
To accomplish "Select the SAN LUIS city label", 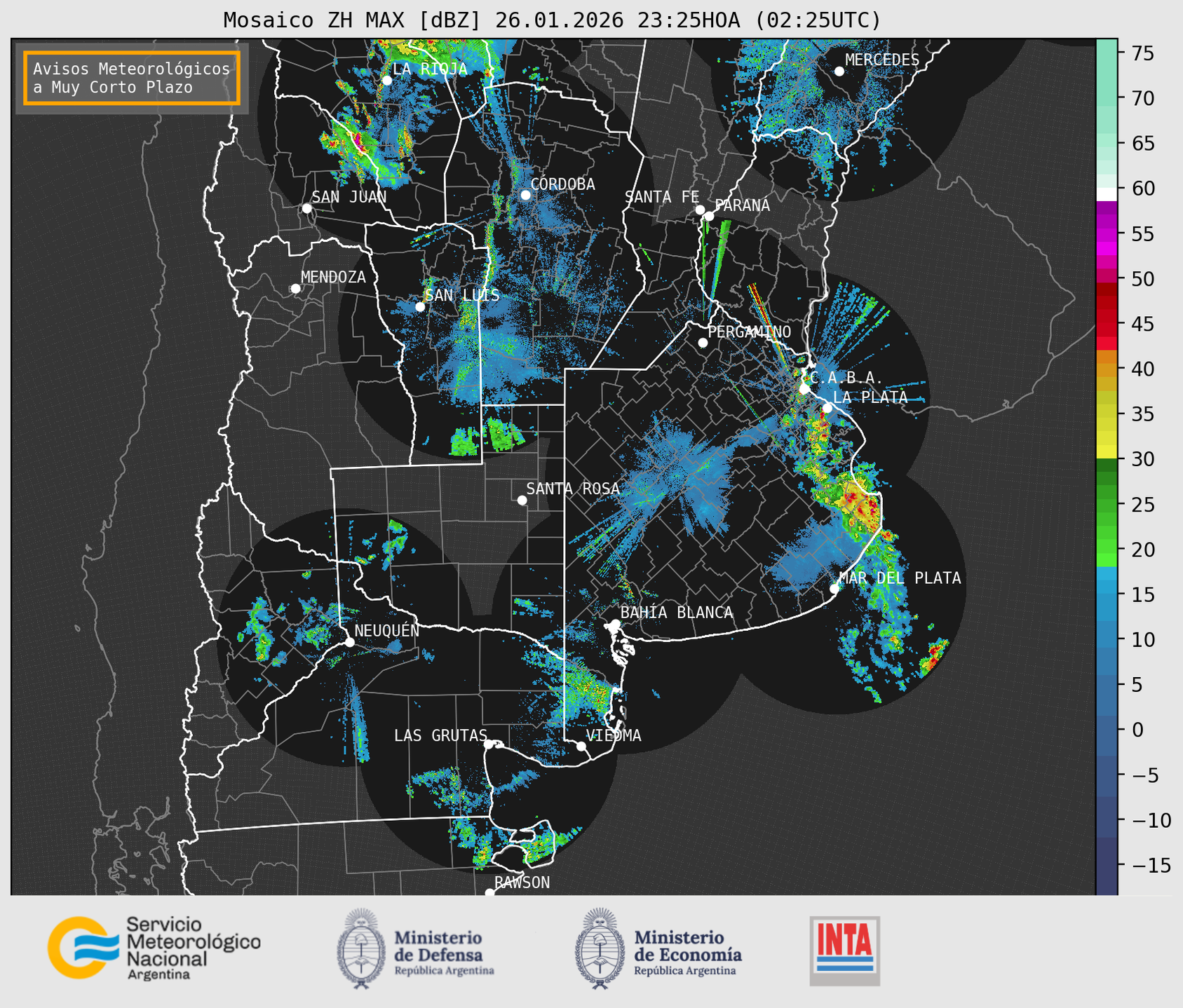I will point(463,295).
